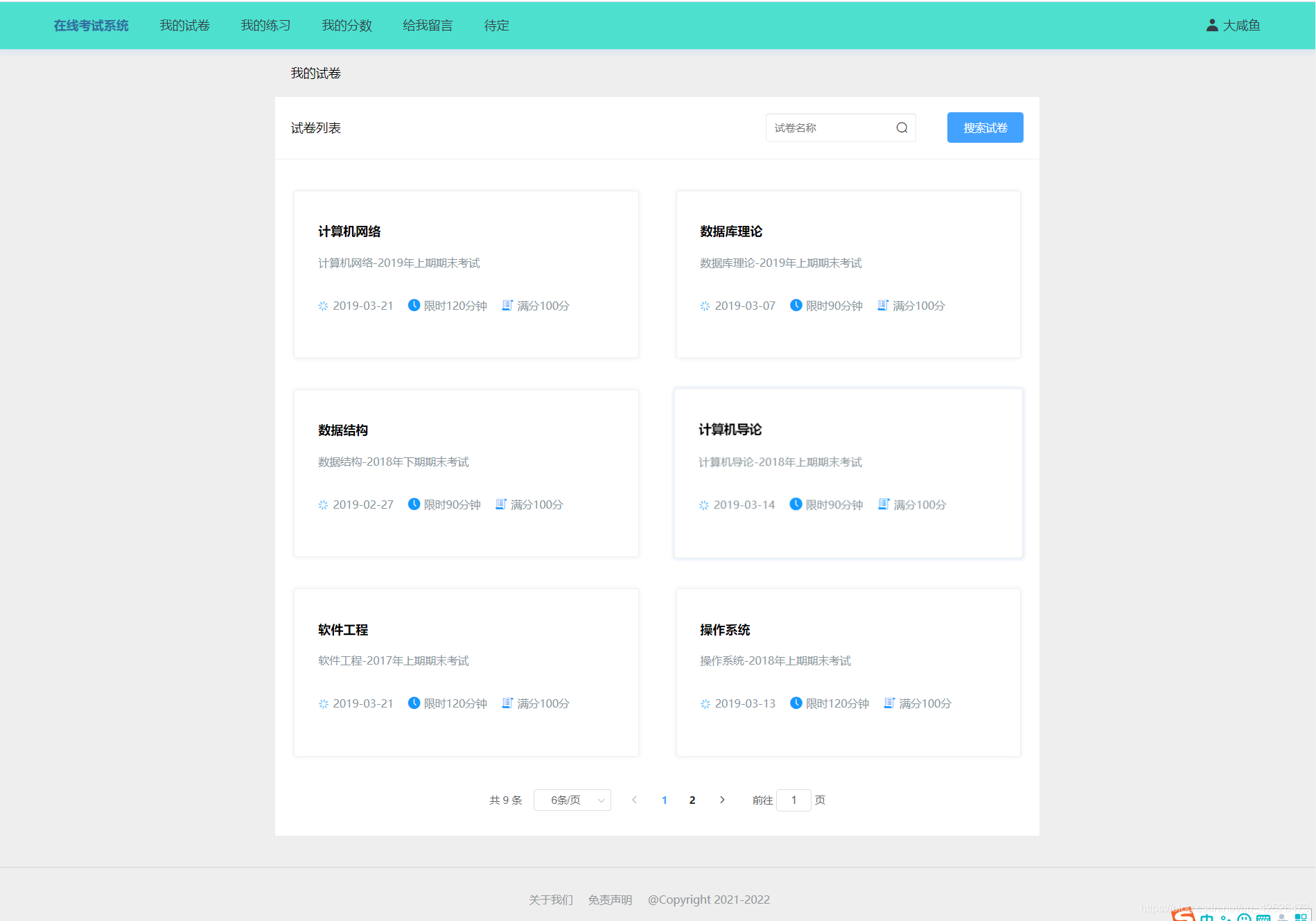
Task: Click 限时120分钟 on 操作系统 card
Action: coord(838,703)
